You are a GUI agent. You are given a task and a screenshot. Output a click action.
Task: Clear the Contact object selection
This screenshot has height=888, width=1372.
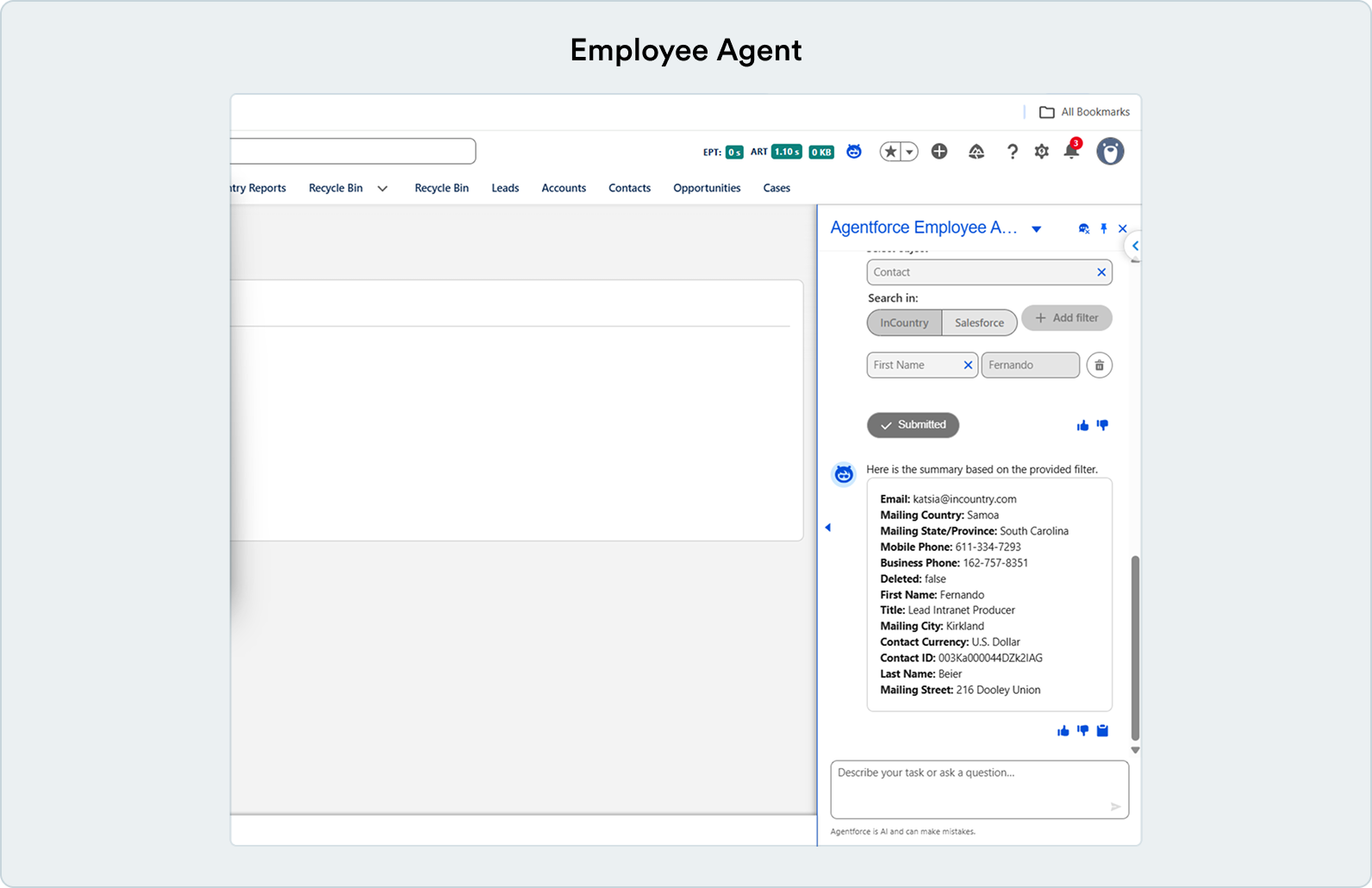click(x=1101, y=272)
